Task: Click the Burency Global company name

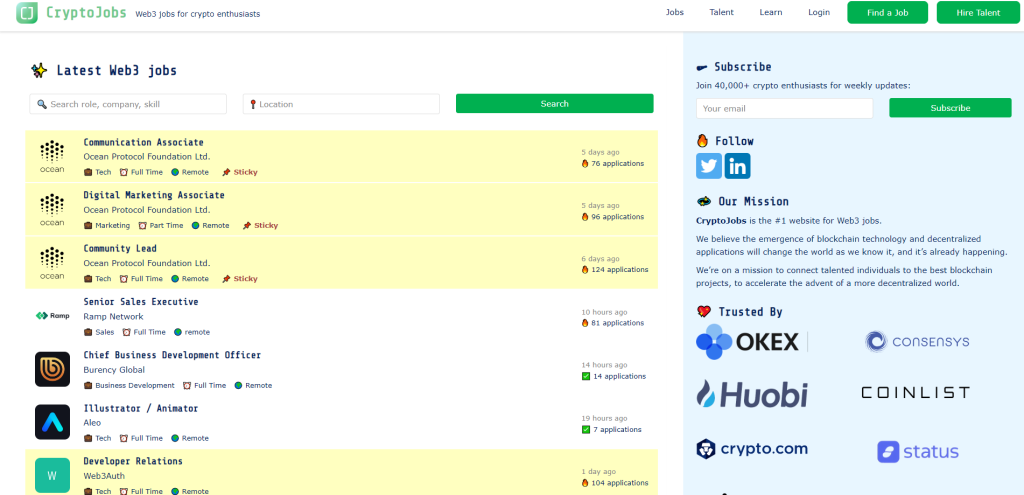Action: tap(114, 370)
